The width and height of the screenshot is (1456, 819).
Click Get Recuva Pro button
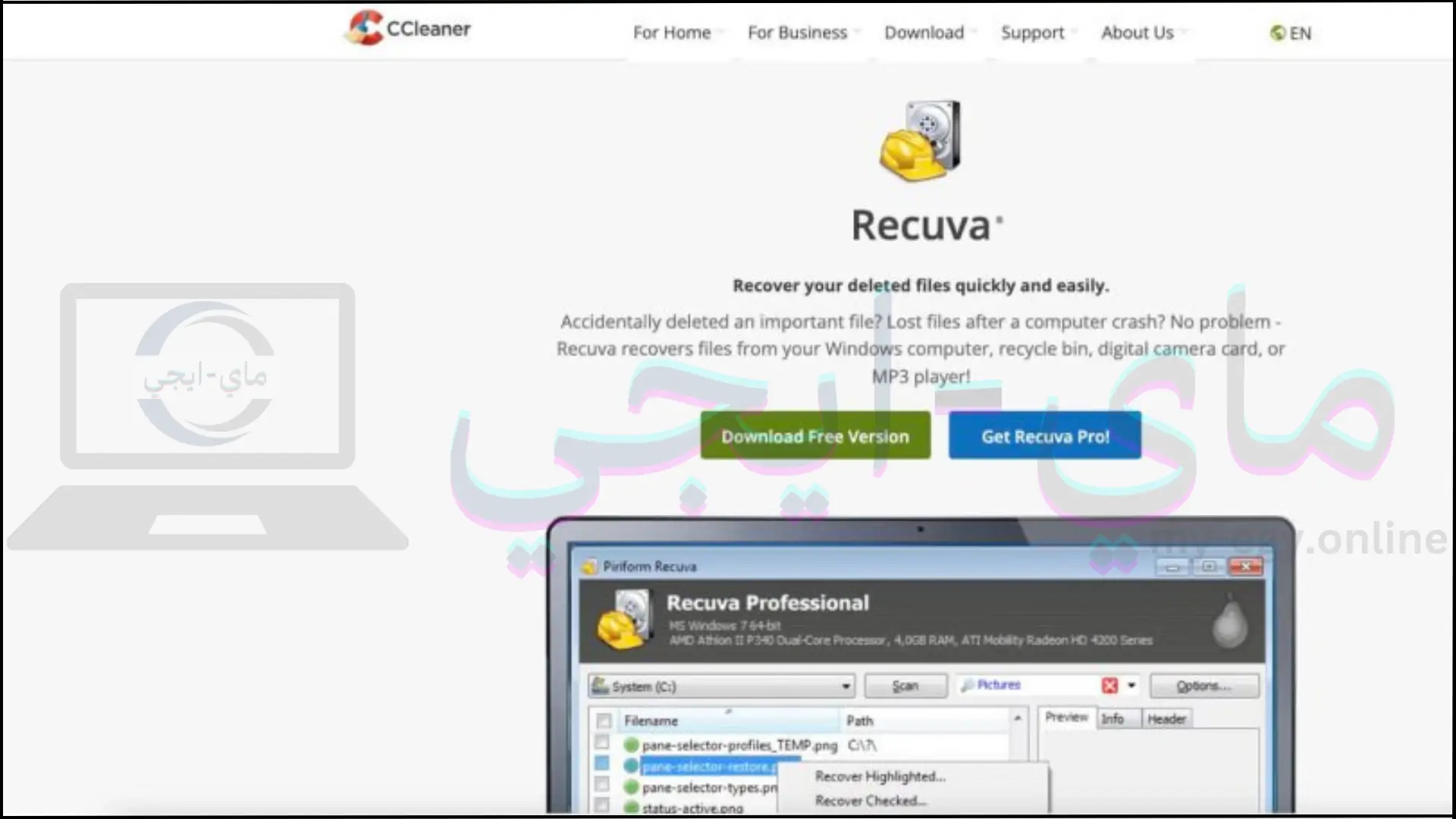pyautogui.click(x=1044, y=435)
